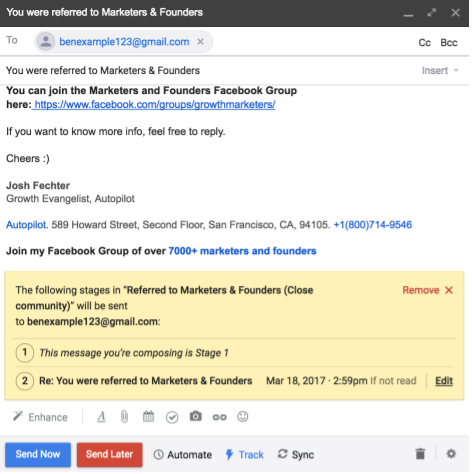Screen dimensions: 472x474
Task: Remove benexample123@gmail.com recipient chip
Action: tap(200, 42)
